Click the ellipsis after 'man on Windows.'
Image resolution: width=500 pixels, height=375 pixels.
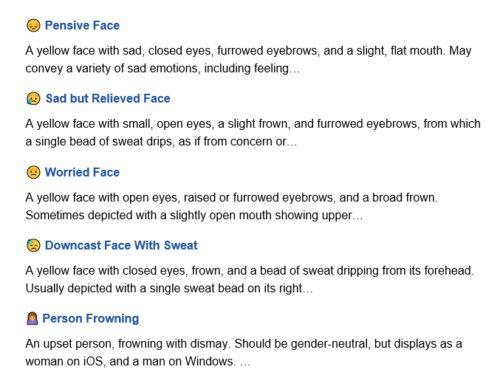pos(245,364)
